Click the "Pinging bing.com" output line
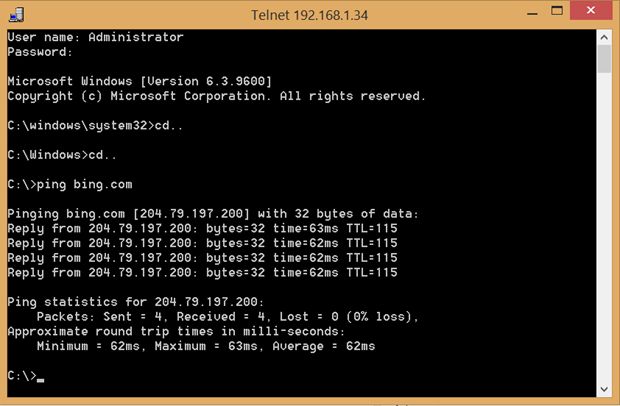 click(213, 214)
